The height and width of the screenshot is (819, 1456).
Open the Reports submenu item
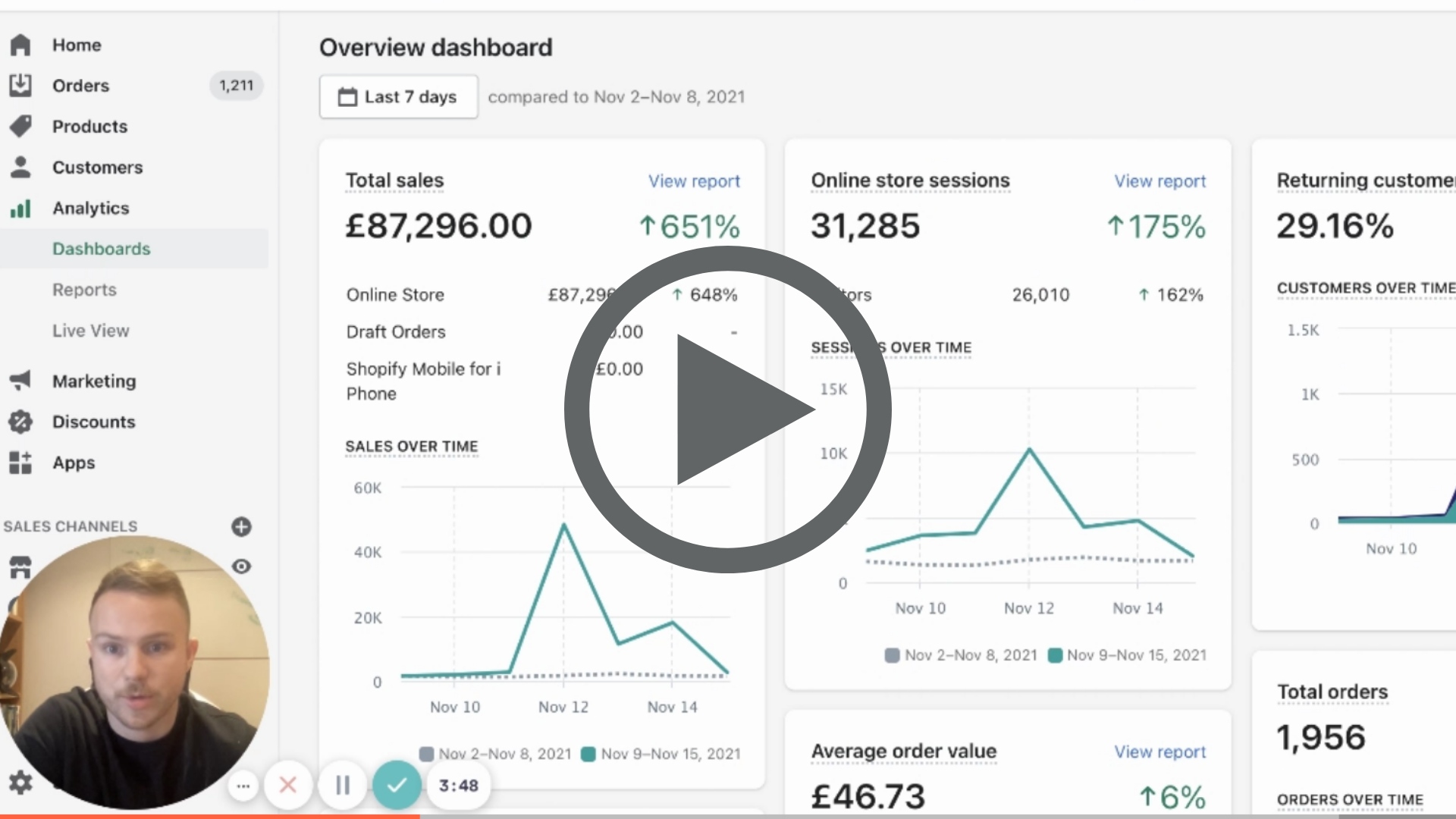tap(84, 290)
